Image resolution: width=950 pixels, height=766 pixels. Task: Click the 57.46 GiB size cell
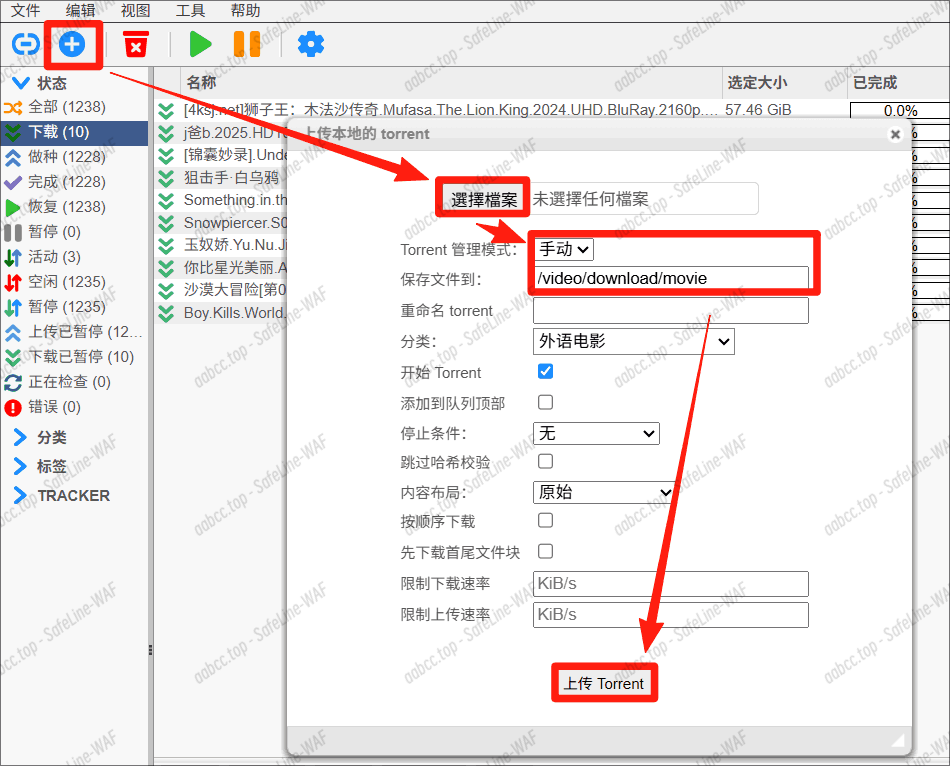coord(759,110)
